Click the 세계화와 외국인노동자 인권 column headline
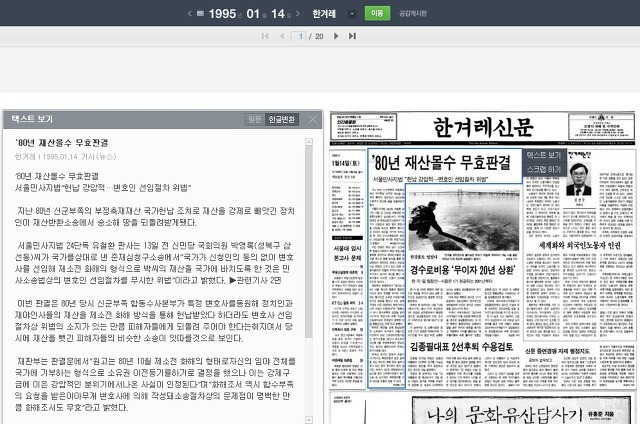640x424 pixels. pos(580,245)
